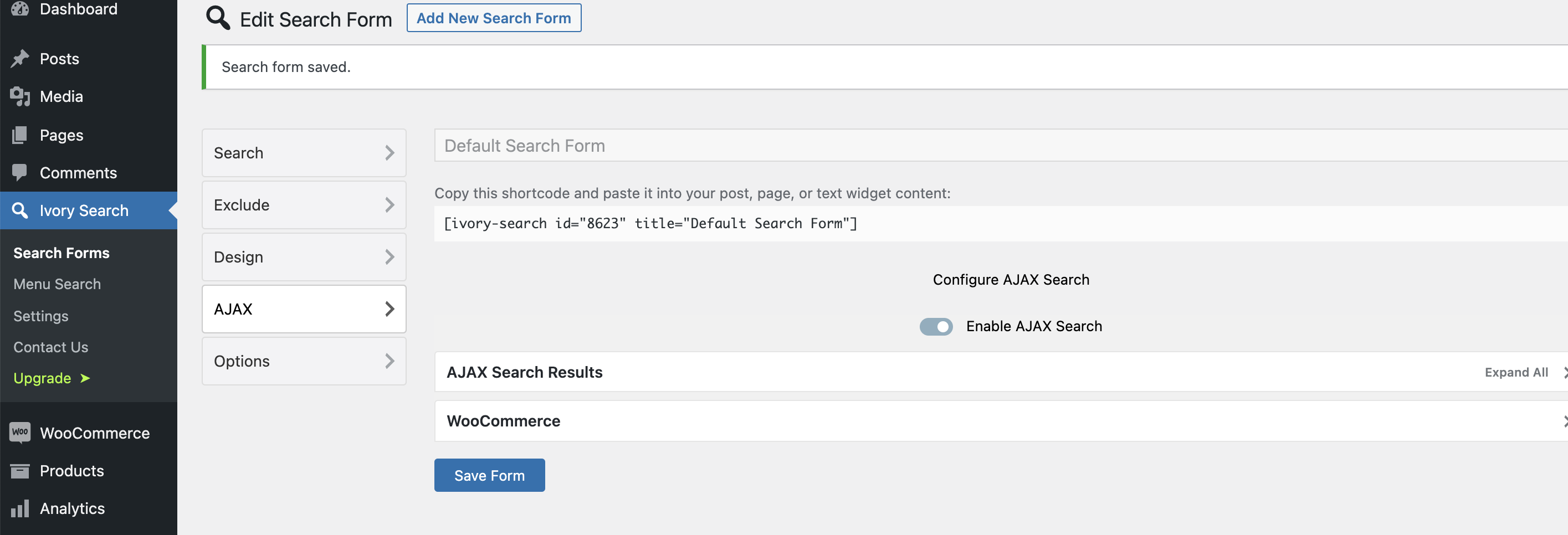Click the Dashboard gauge icon
This screenshot has width=1568, height=535.
[x=19, y=8]
